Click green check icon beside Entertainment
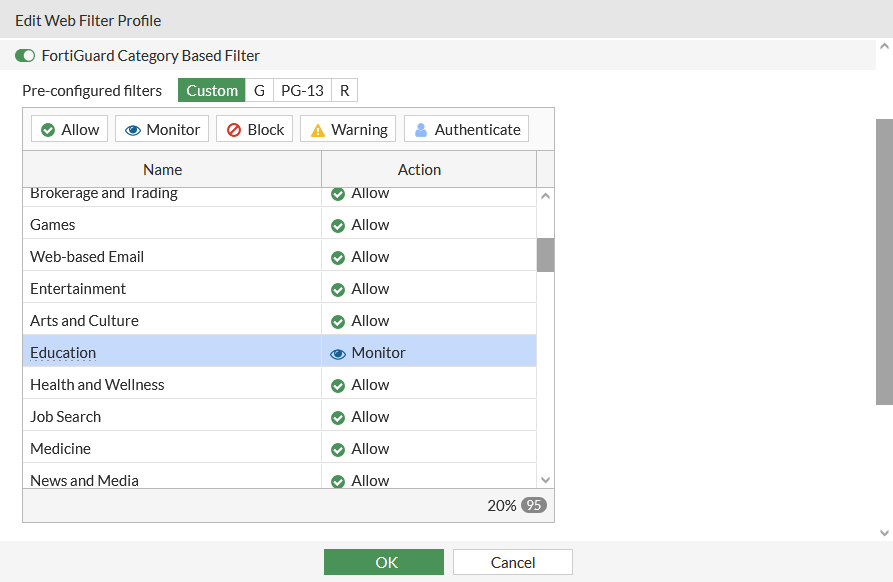893x582 pixels. click(x=338, y=289)
